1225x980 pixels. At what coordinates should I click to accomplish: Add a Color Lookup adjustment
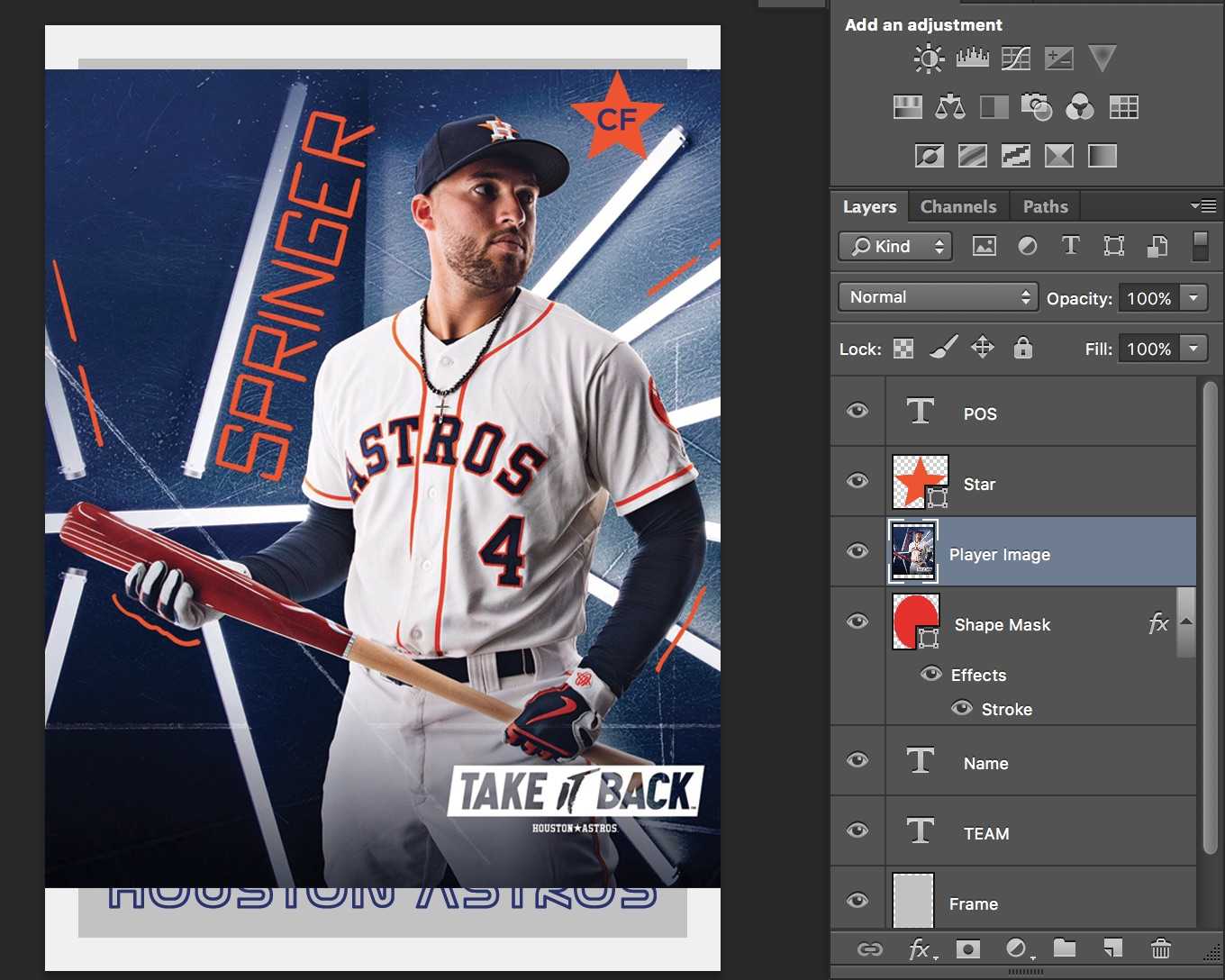click(x=1123, y=107)
